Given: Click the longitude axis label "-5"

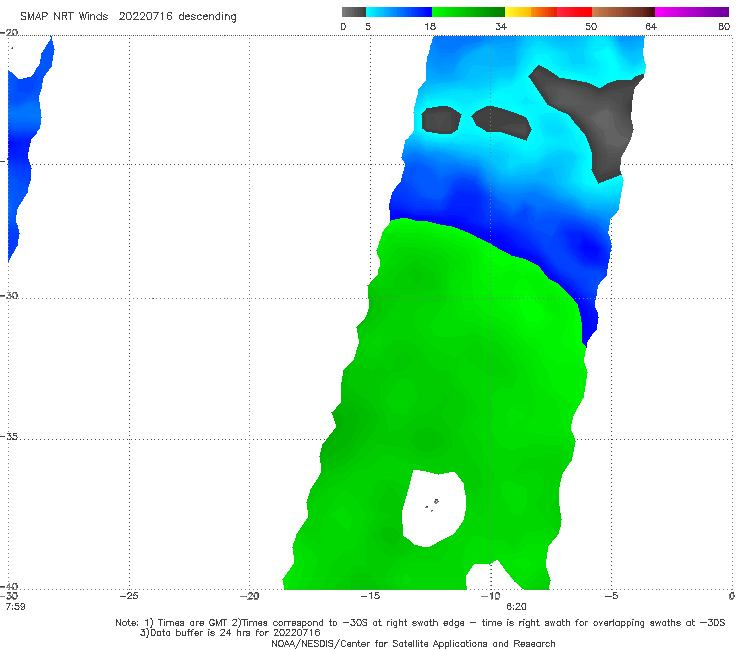Looking at the screenshot, I should [611, 596].
